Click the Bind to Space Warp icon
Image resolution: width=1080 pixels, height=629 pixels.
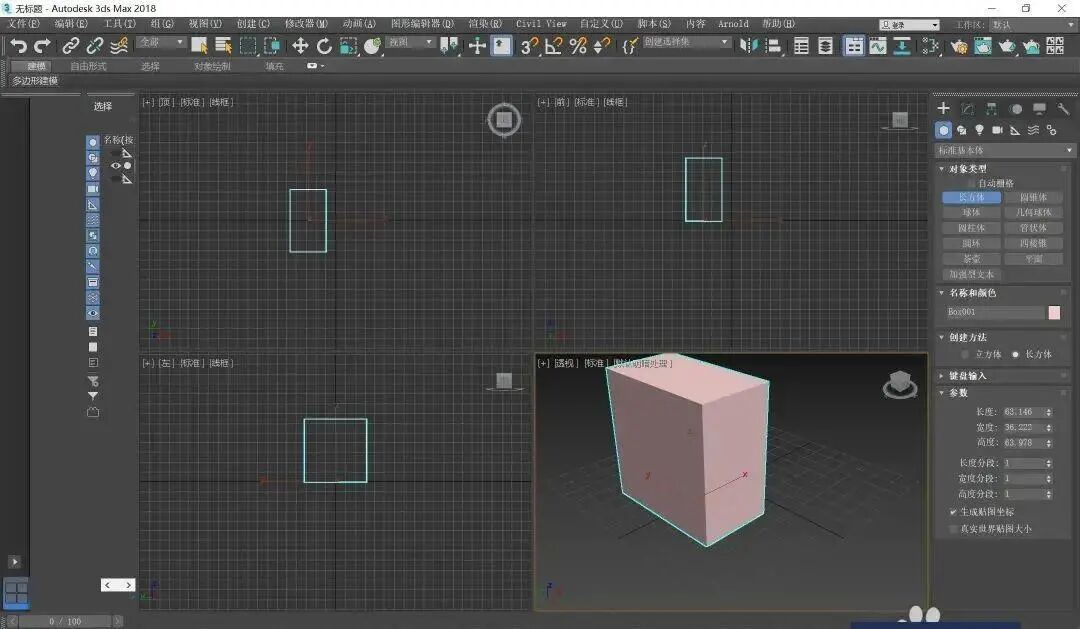(x=119, y=45)
